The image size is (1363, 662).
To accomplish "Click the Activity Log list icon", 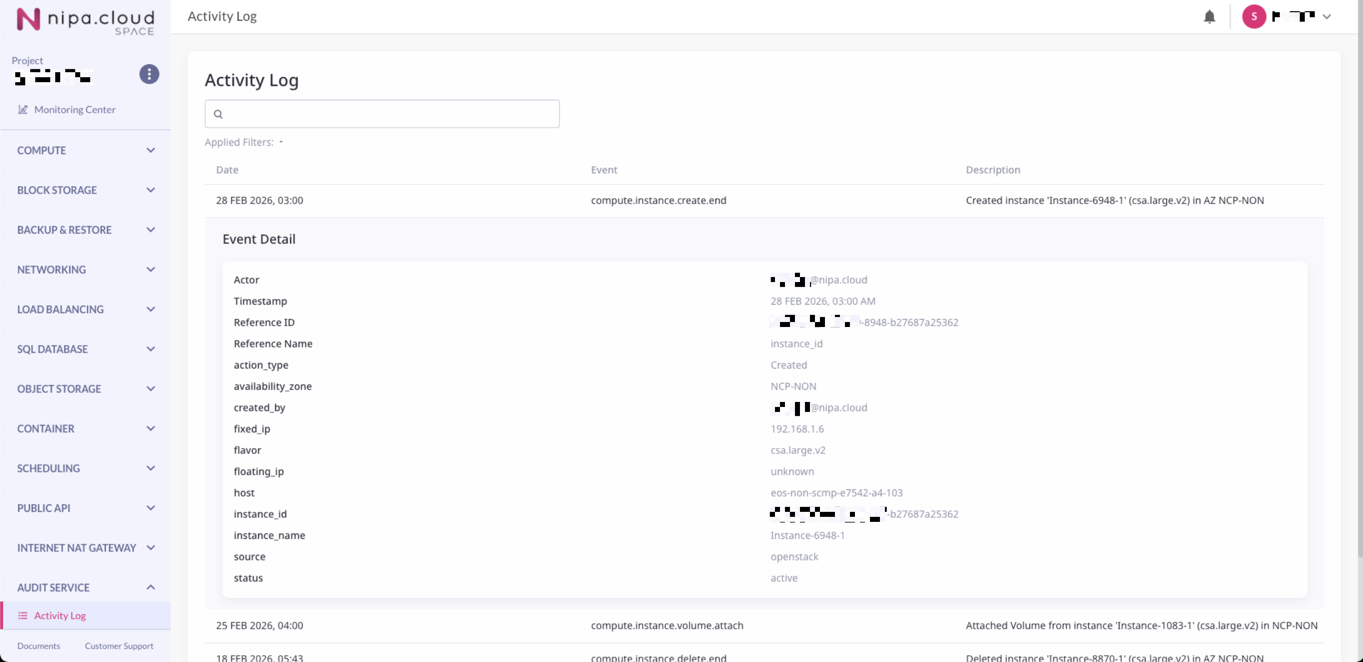I will coord(23,616).
